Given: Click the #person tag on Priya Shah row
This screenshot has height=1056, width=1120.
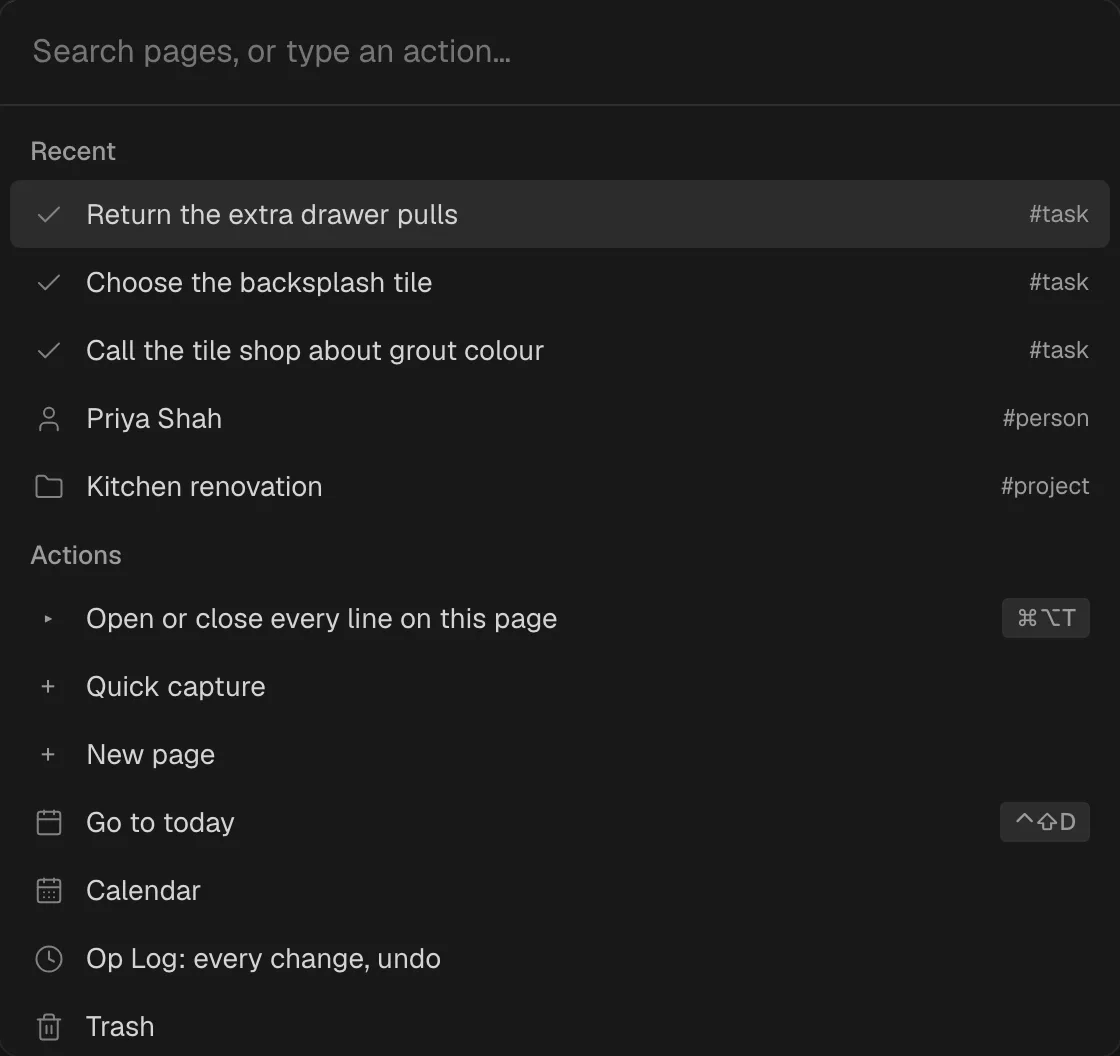Looking at the screenshot, I should pyautogui.click(x=1046, y=419).
